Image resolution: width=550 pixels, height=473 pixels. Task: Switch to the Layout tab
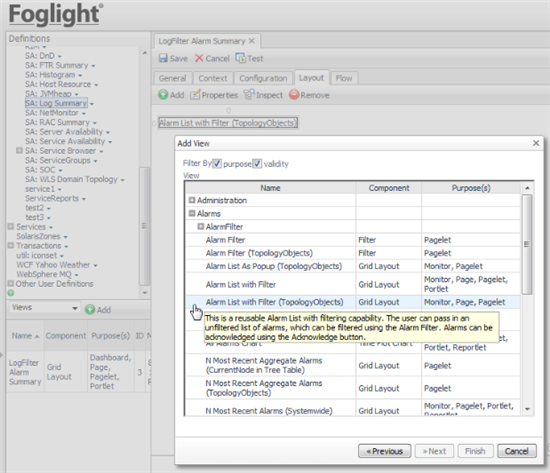(311, 78)
